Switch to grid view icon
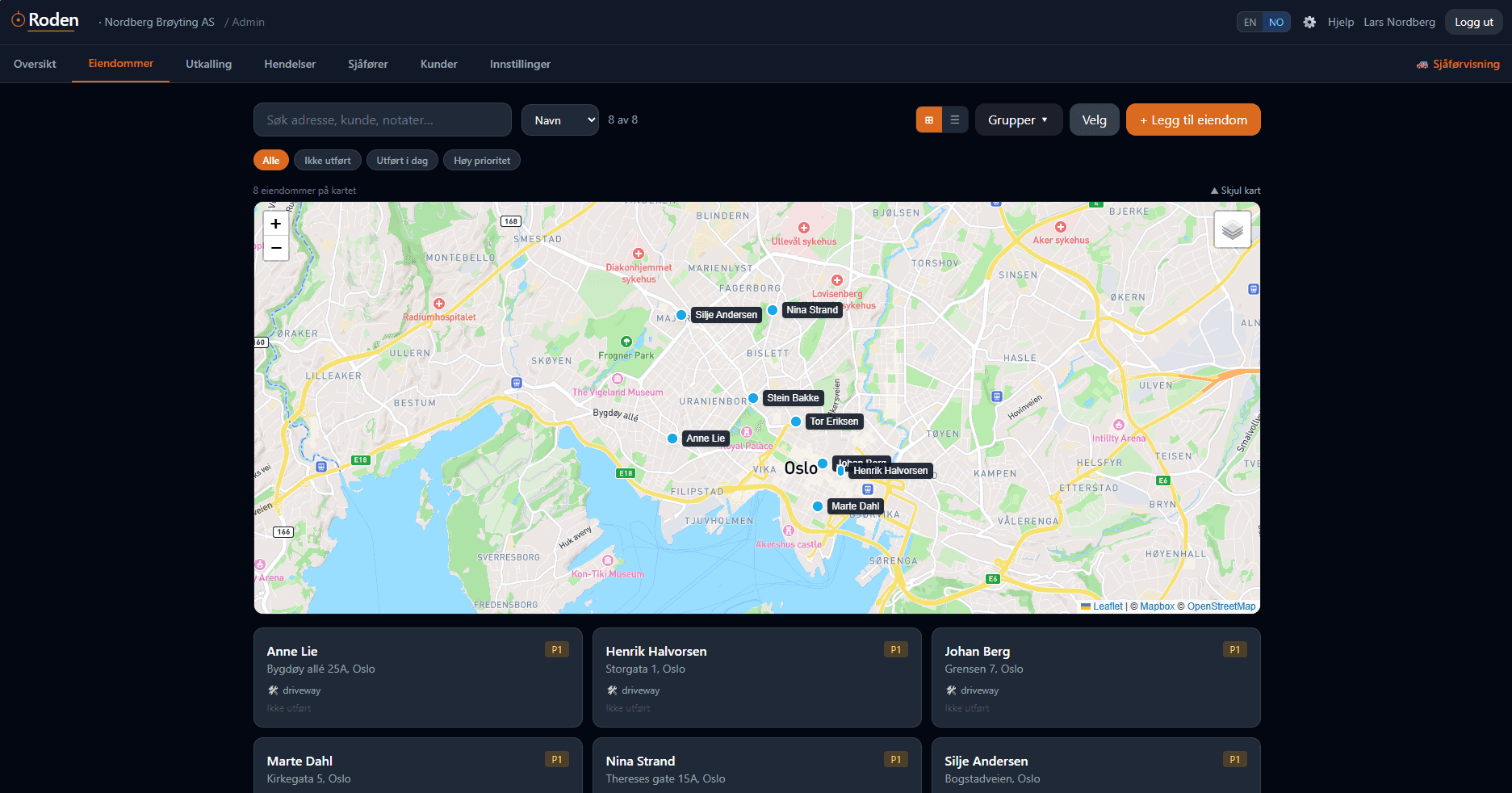 [929, 120]
